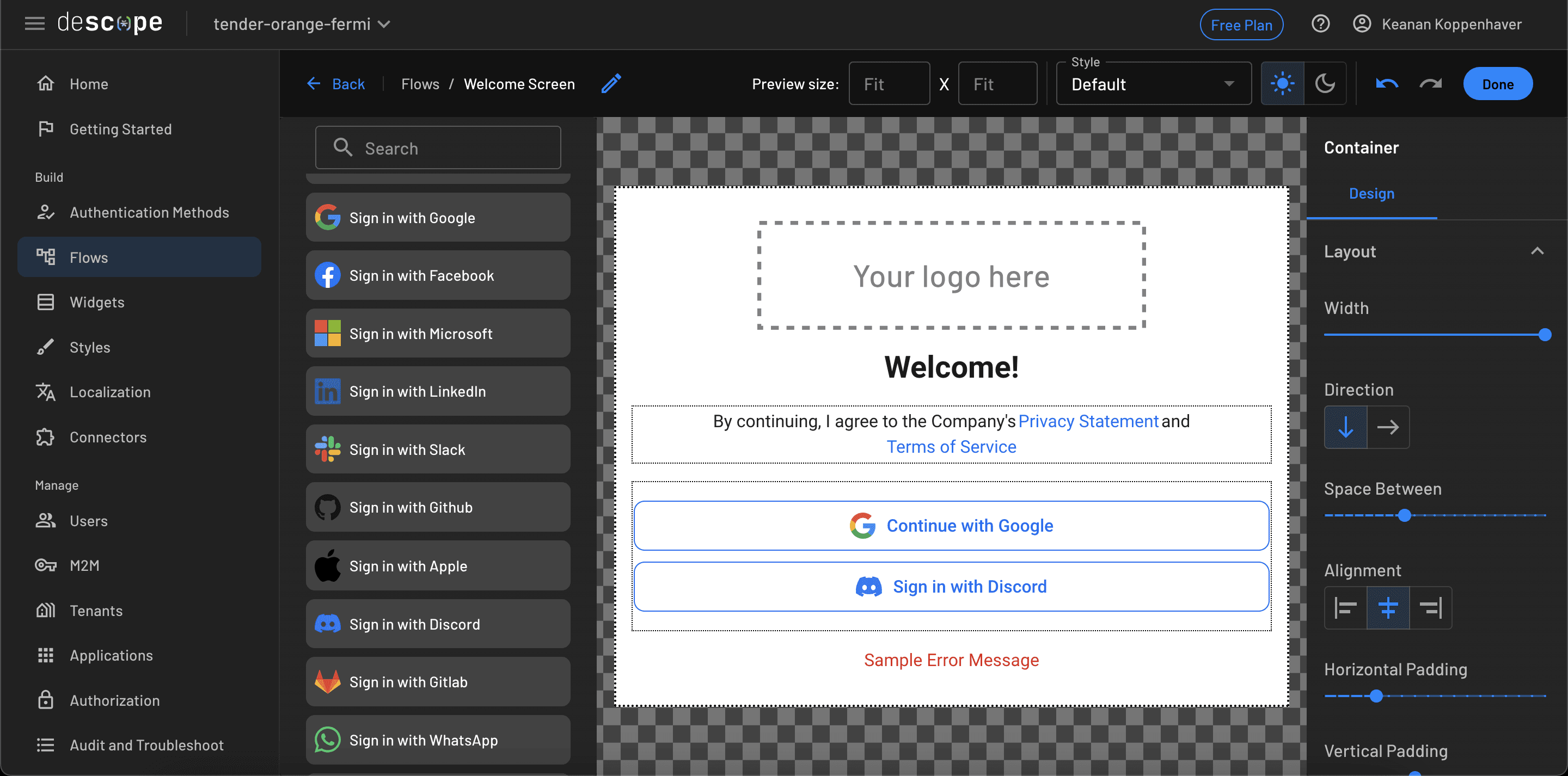1568x776 pixels.
Task: Click the pencil icon to rename the flow
Action: pyautogui.click(x=611, y=83)
